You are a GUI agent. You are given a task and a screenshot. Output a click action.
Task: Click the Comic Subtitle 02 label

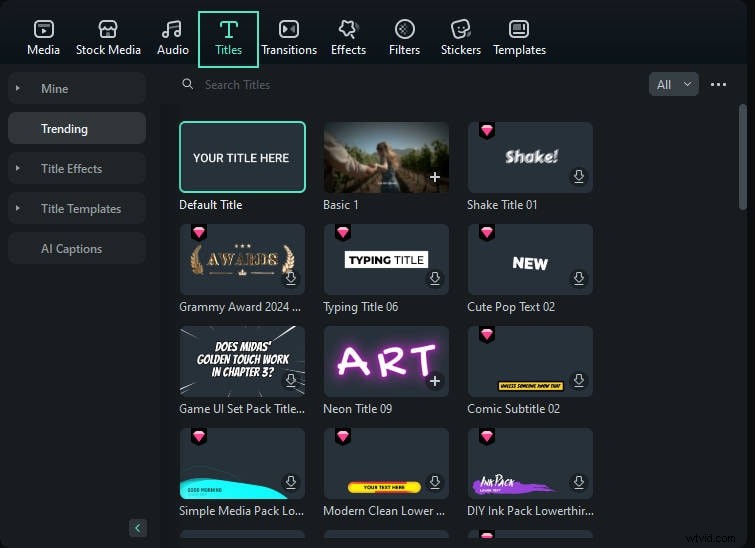513,409
